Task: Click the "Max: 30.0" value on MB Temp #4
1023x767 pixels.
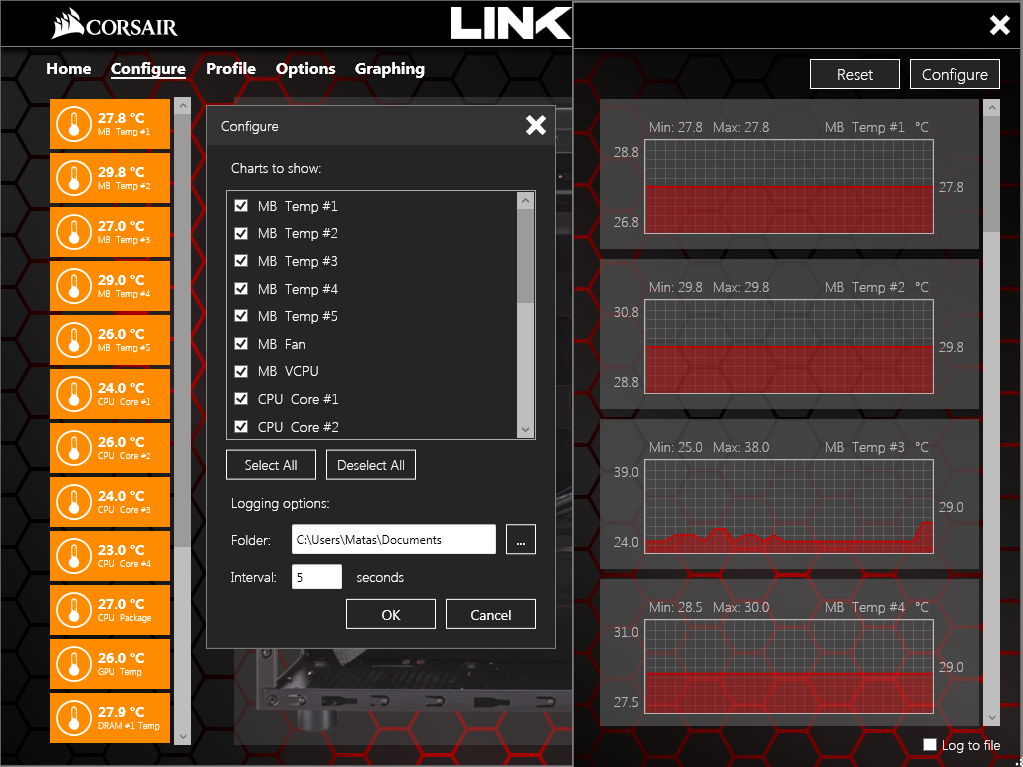Action: [741, 607]
